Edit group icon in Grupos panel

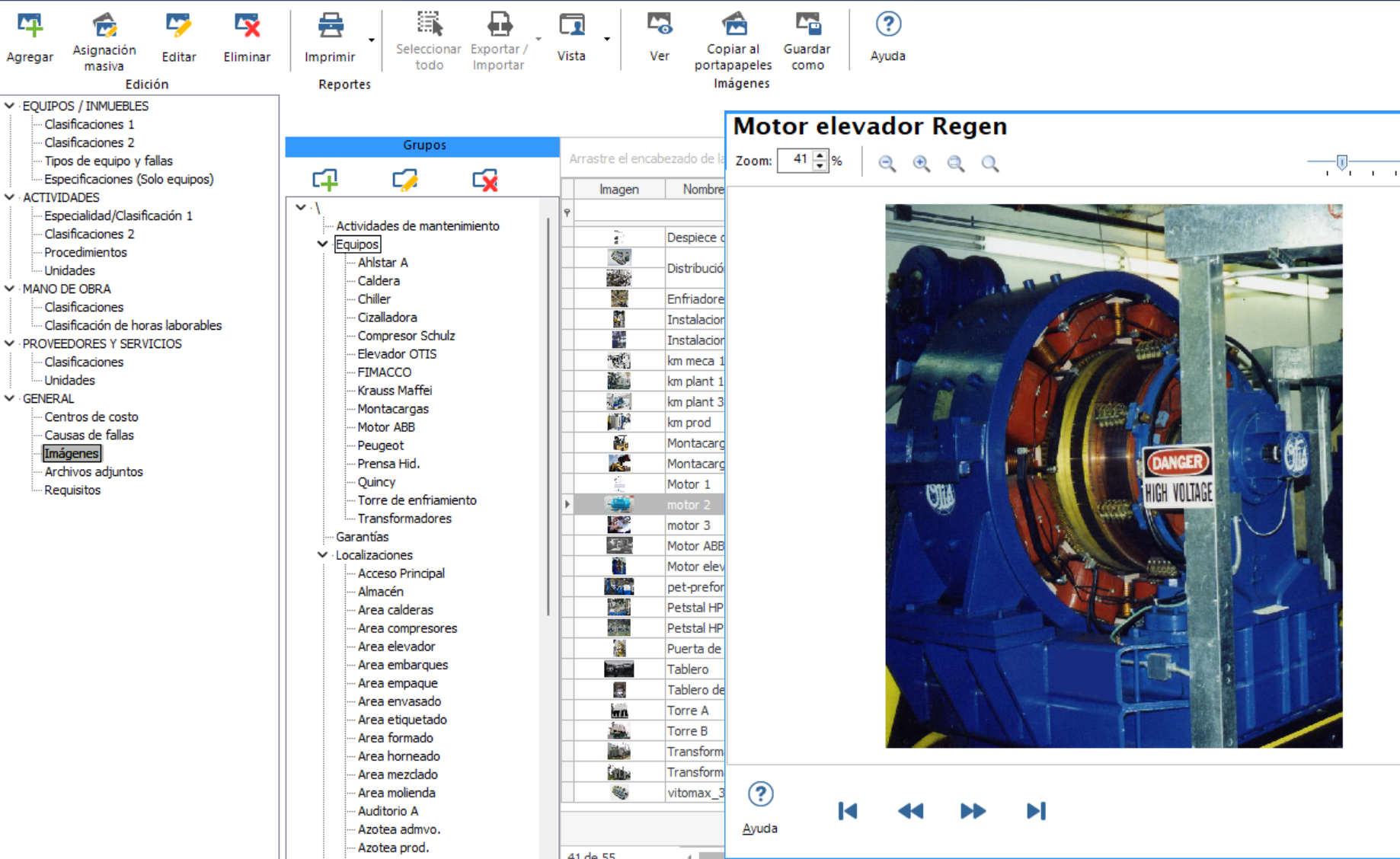point(404,180)
